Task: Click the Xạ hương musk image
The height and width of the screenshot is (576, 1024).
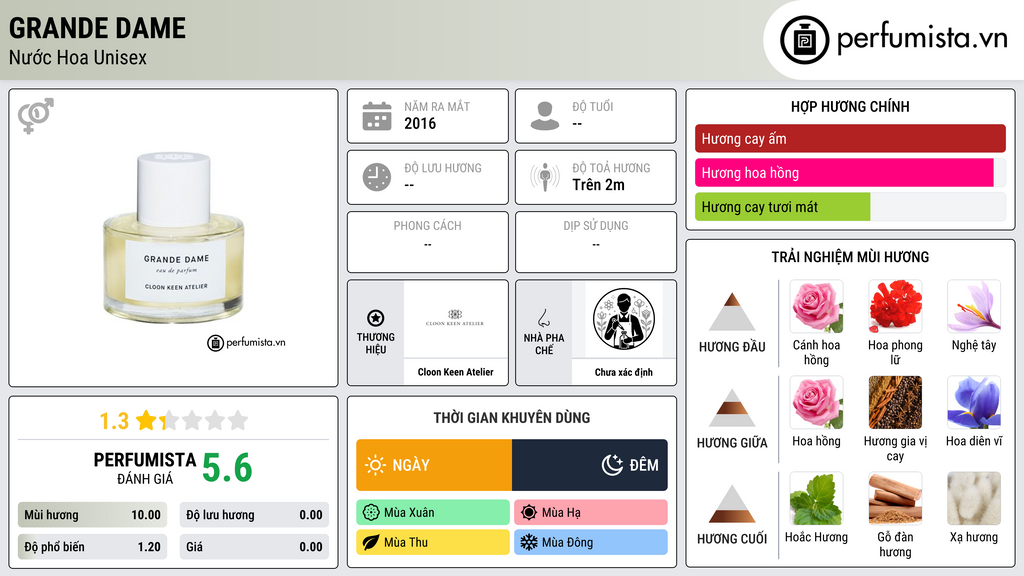Action: (x=974, y=499)
